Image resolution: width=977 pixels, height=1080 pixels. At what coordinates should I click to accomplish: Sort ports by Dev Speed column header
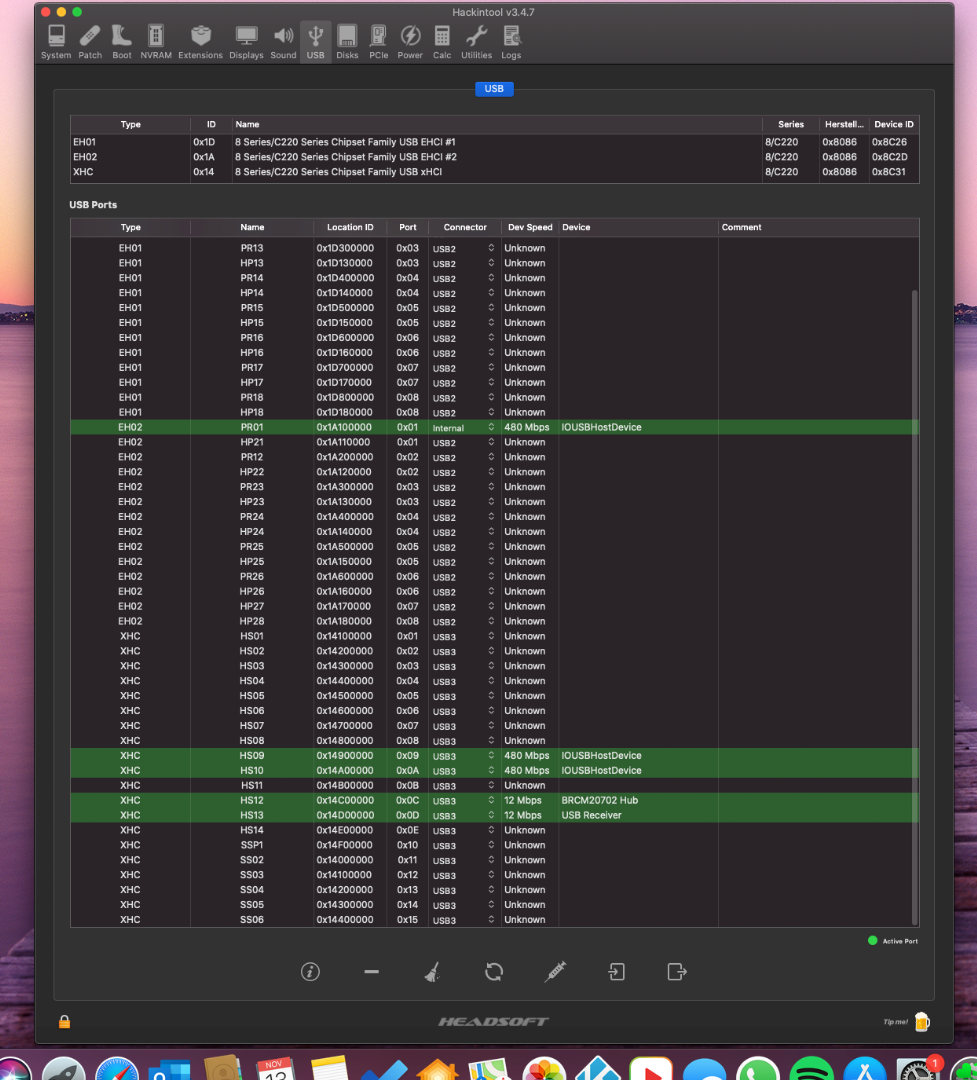[x=530, y=227]
